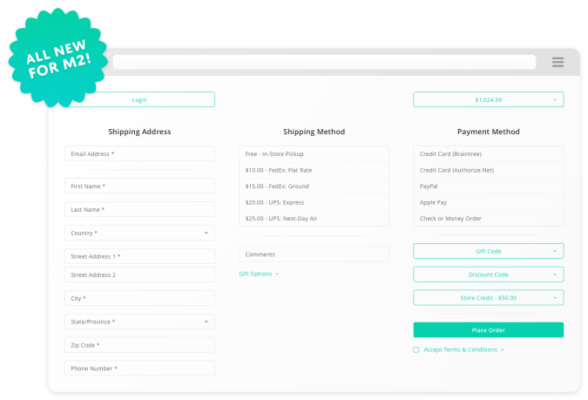Click the Country dropdown arrow

[206, 233]
